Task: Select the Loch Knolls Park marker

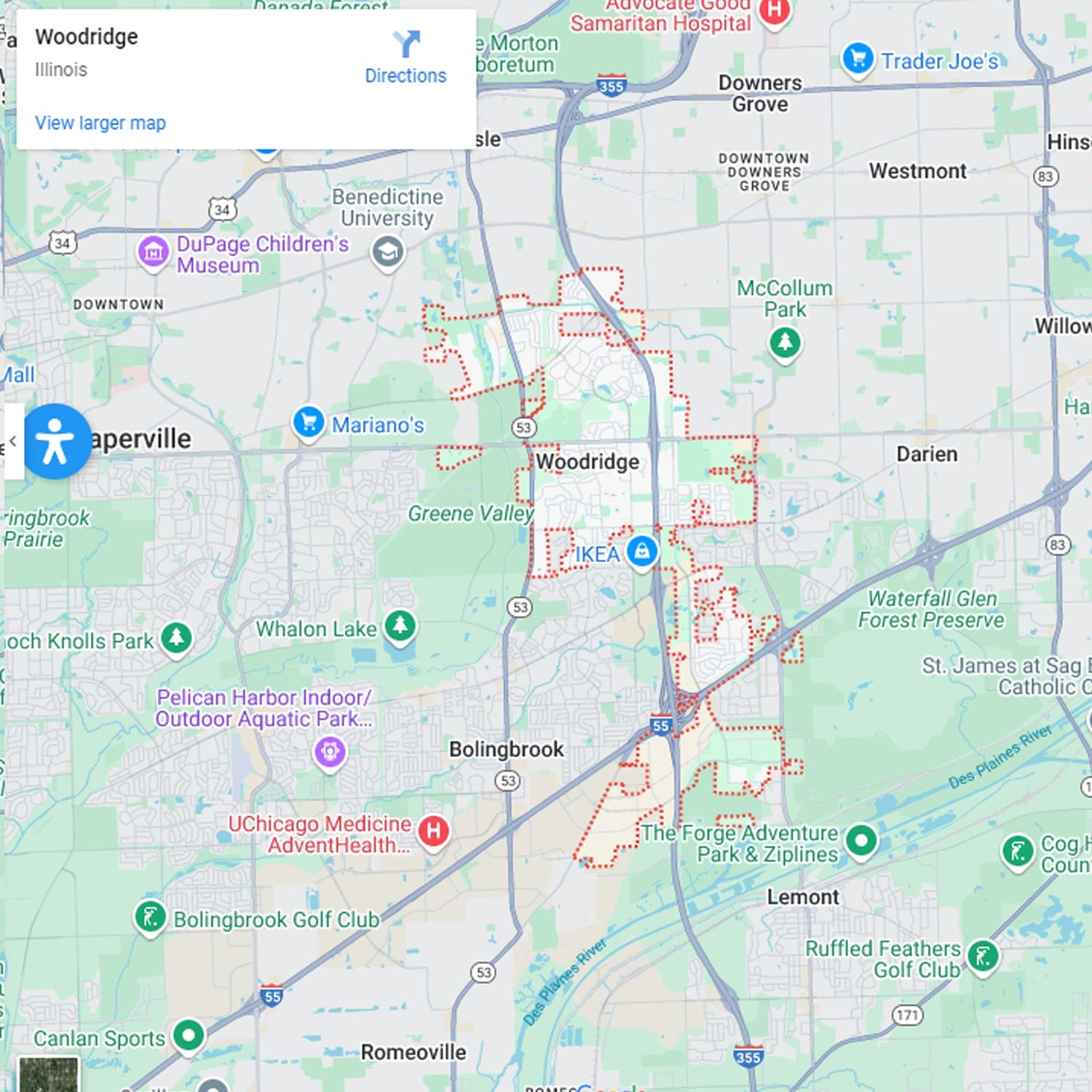Action: point(176,638)
